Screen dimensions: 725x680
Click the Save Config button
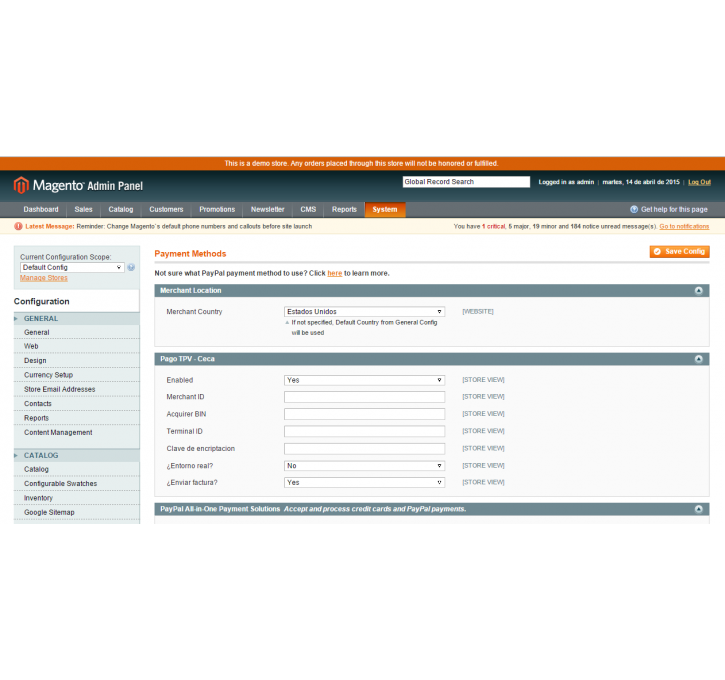click(679, 251)
